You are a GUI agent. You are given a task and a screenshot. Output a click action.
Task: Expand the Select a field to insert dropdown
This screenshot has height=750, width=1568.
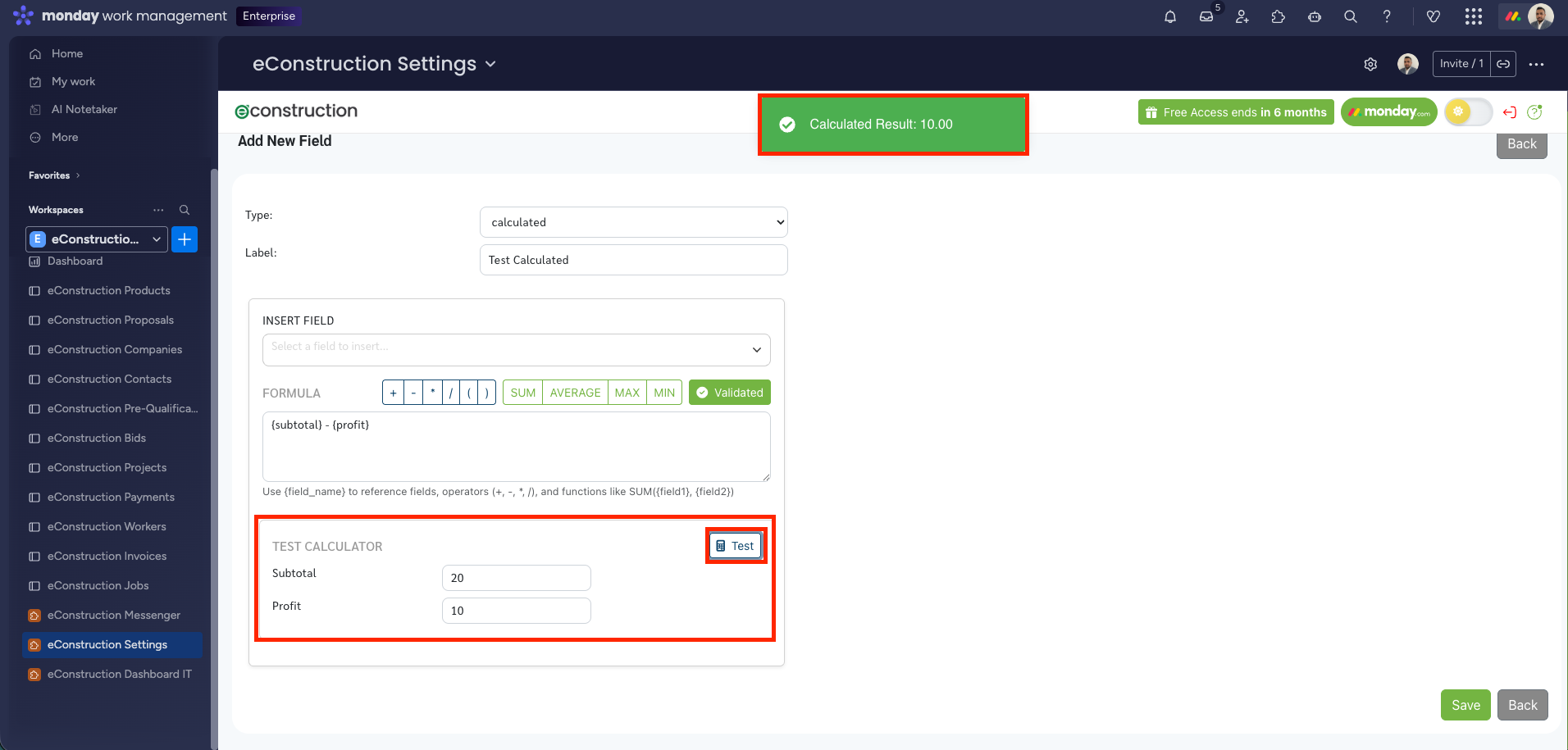(x=516, y=349)
